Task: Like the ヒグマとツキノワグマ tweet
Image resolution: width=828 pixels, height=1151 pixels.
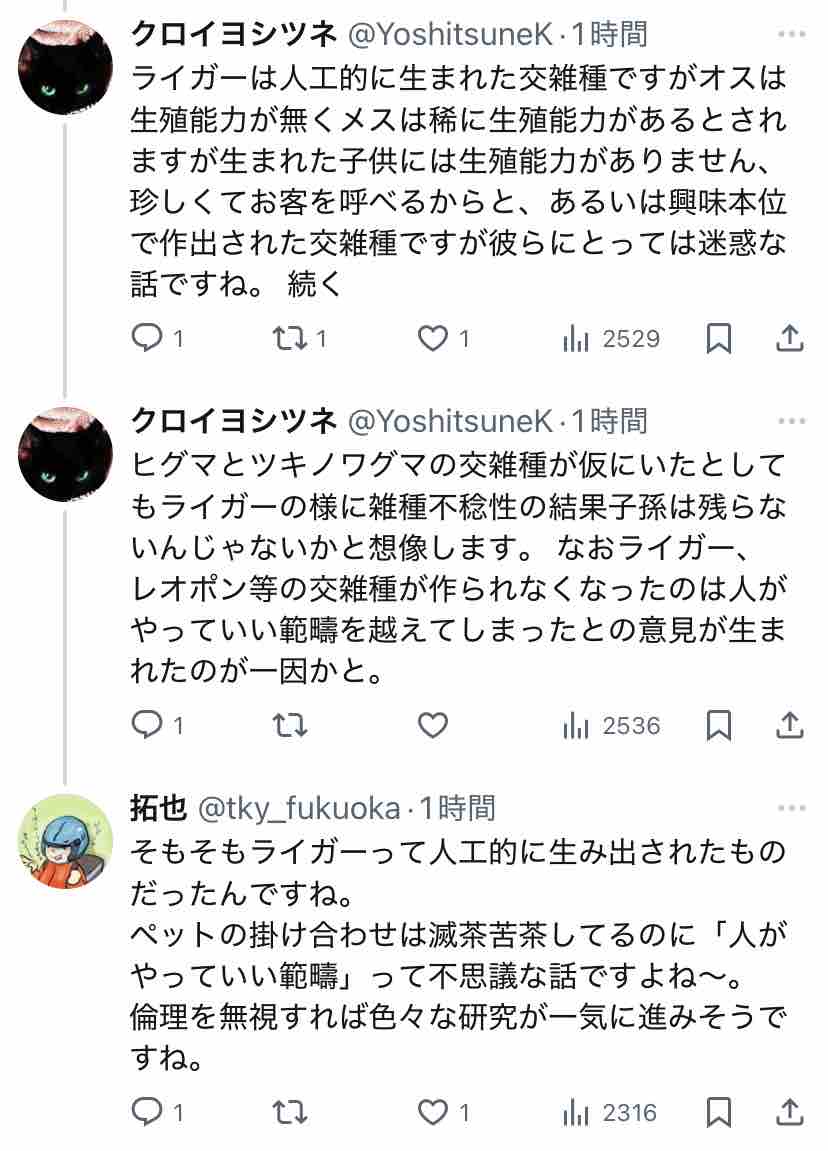Action: (432, 725)
